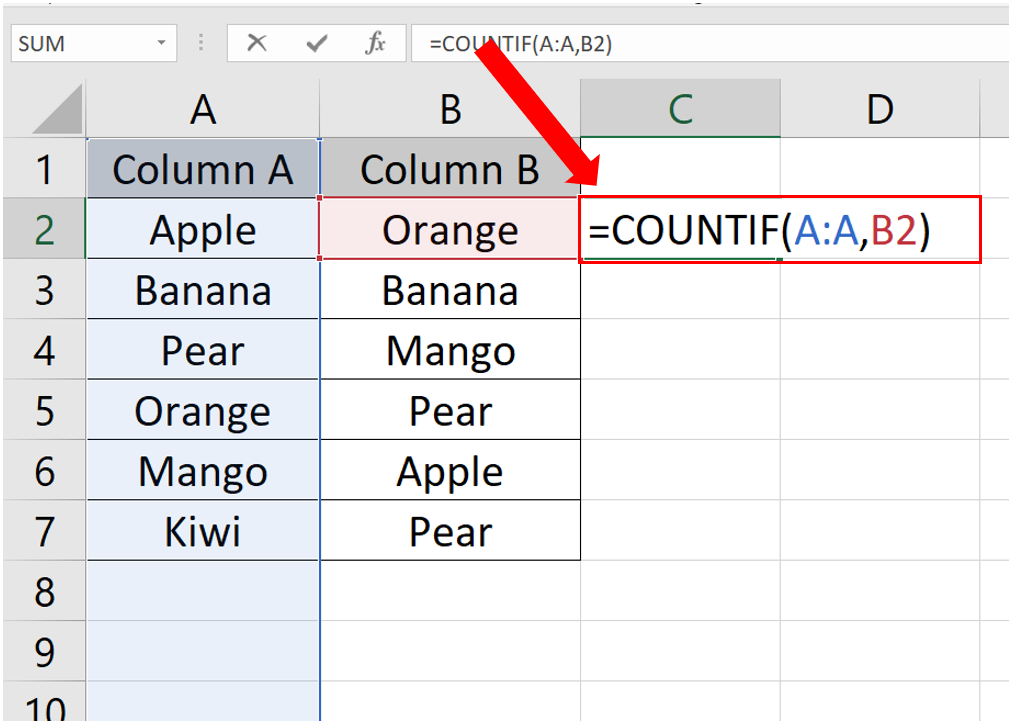The width and height of the screenshot is (1009, 724).
Task: Select cell B6 containing Apple
Action: [449, 470]
